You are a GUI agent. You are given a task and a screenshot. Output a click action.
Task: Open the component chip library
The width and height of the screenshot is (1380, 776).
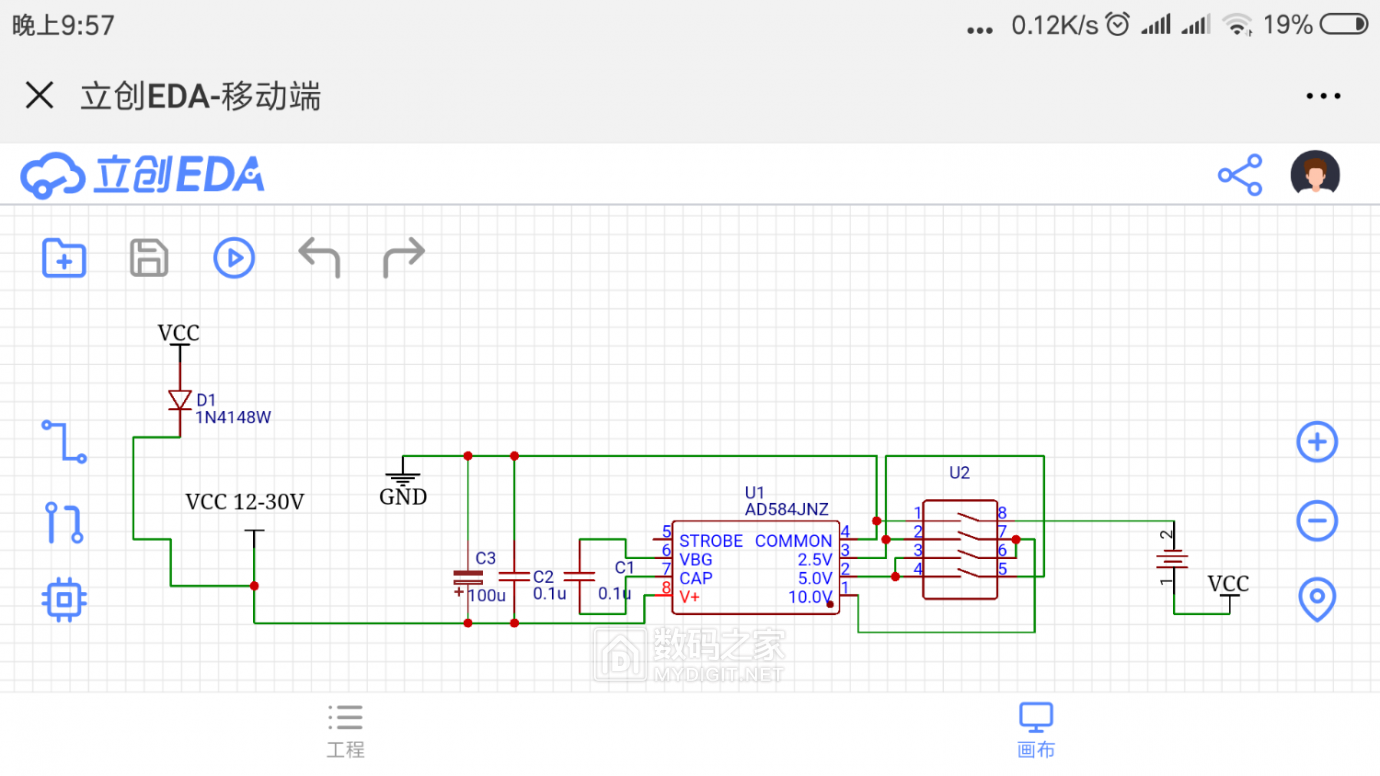[64, 600]
